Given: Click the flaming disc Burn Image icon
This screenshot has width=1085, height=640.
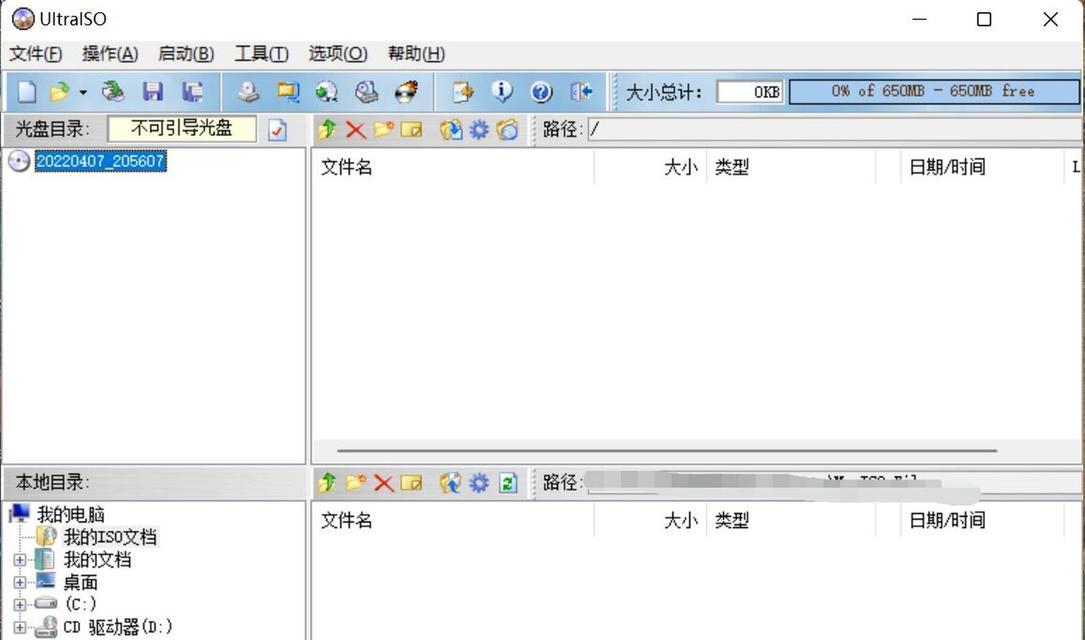Looking at the screenshot, I should tap(407, 91).
